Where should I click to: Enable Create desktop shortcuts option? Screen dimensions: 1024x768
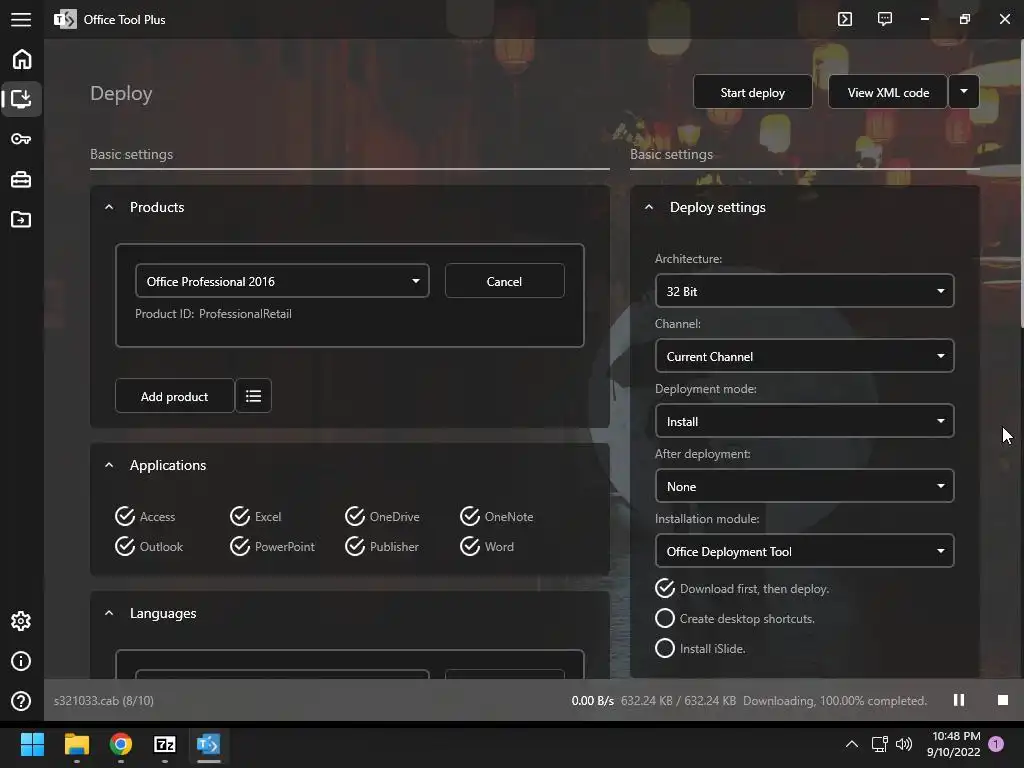point(735,618)
